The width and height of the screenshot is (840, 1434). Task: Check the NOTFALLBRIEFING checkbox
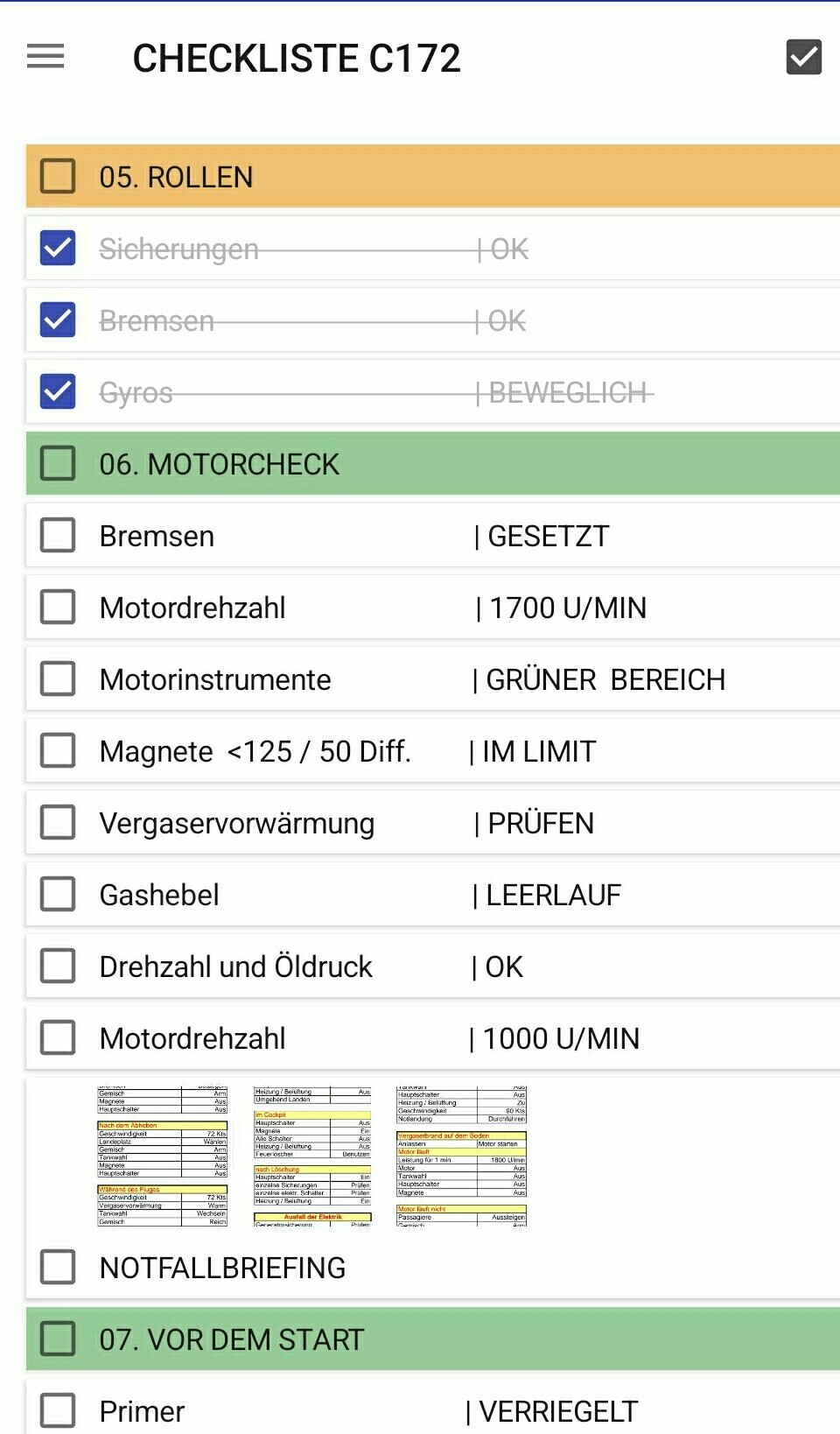coord(58,1268)
